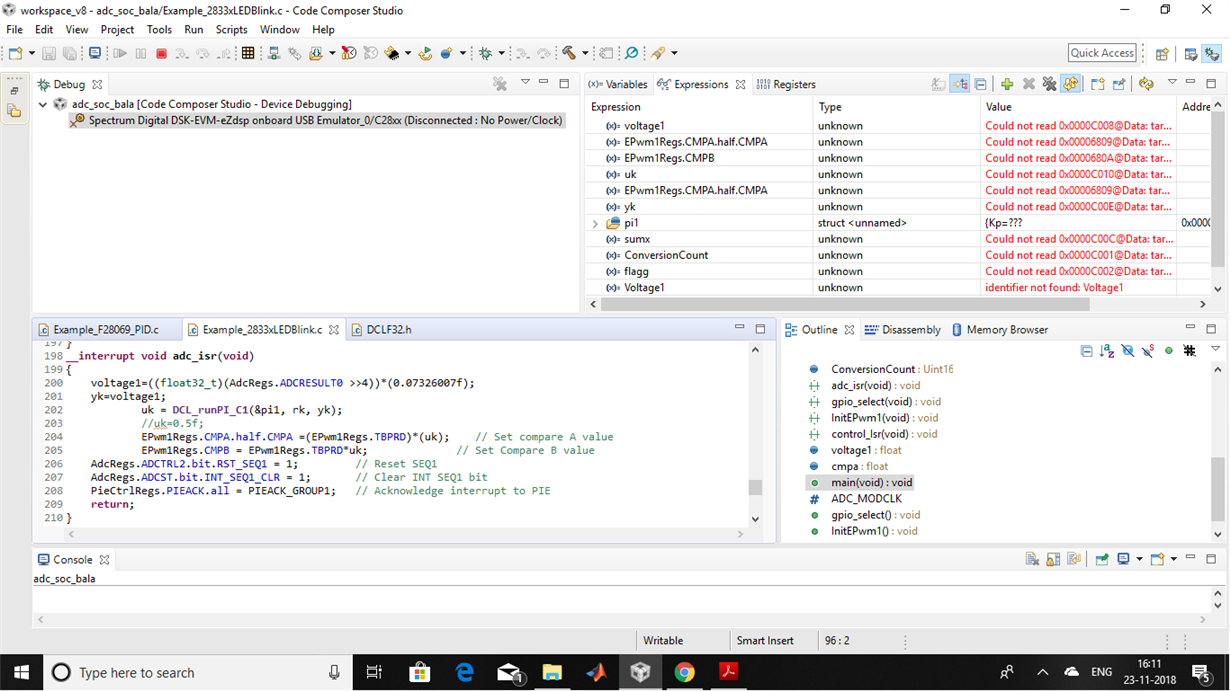
Task: Select the Spectrum Digital emulator debug entry
Action: 316,120
